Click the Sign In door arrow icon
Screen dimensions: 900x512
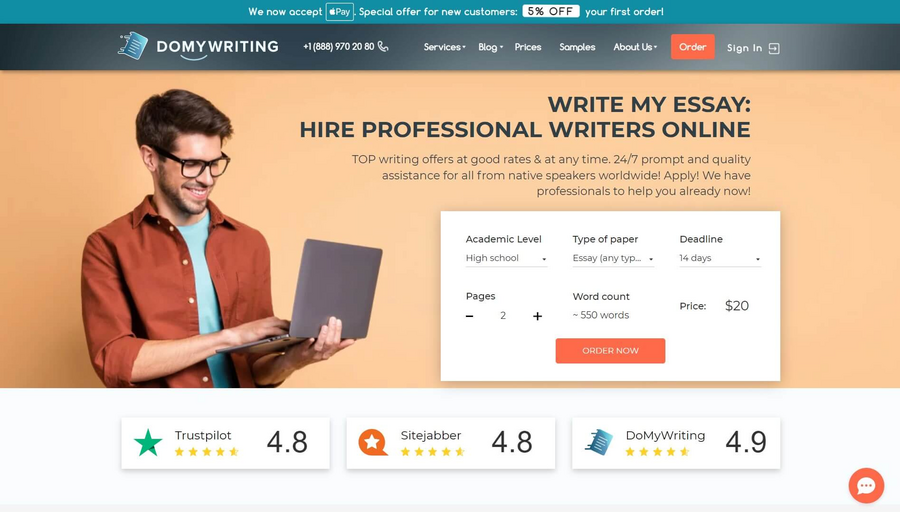774,48
